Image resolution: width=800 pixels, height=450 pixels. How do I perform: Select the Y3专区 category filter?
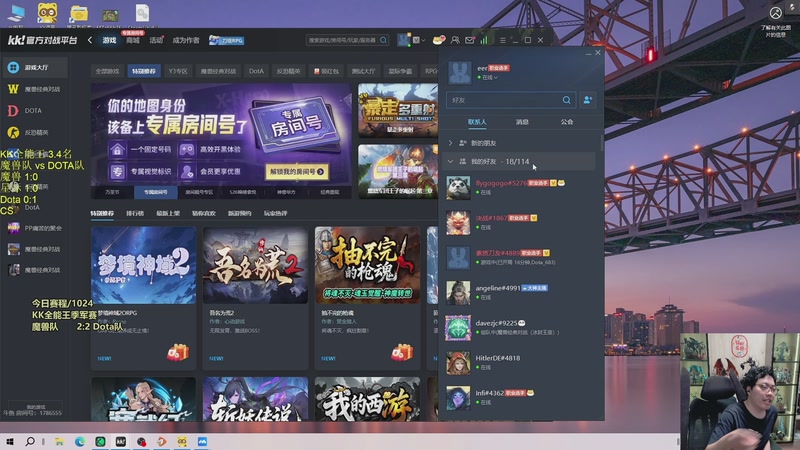pyautogui.click(x=178, y=71)
